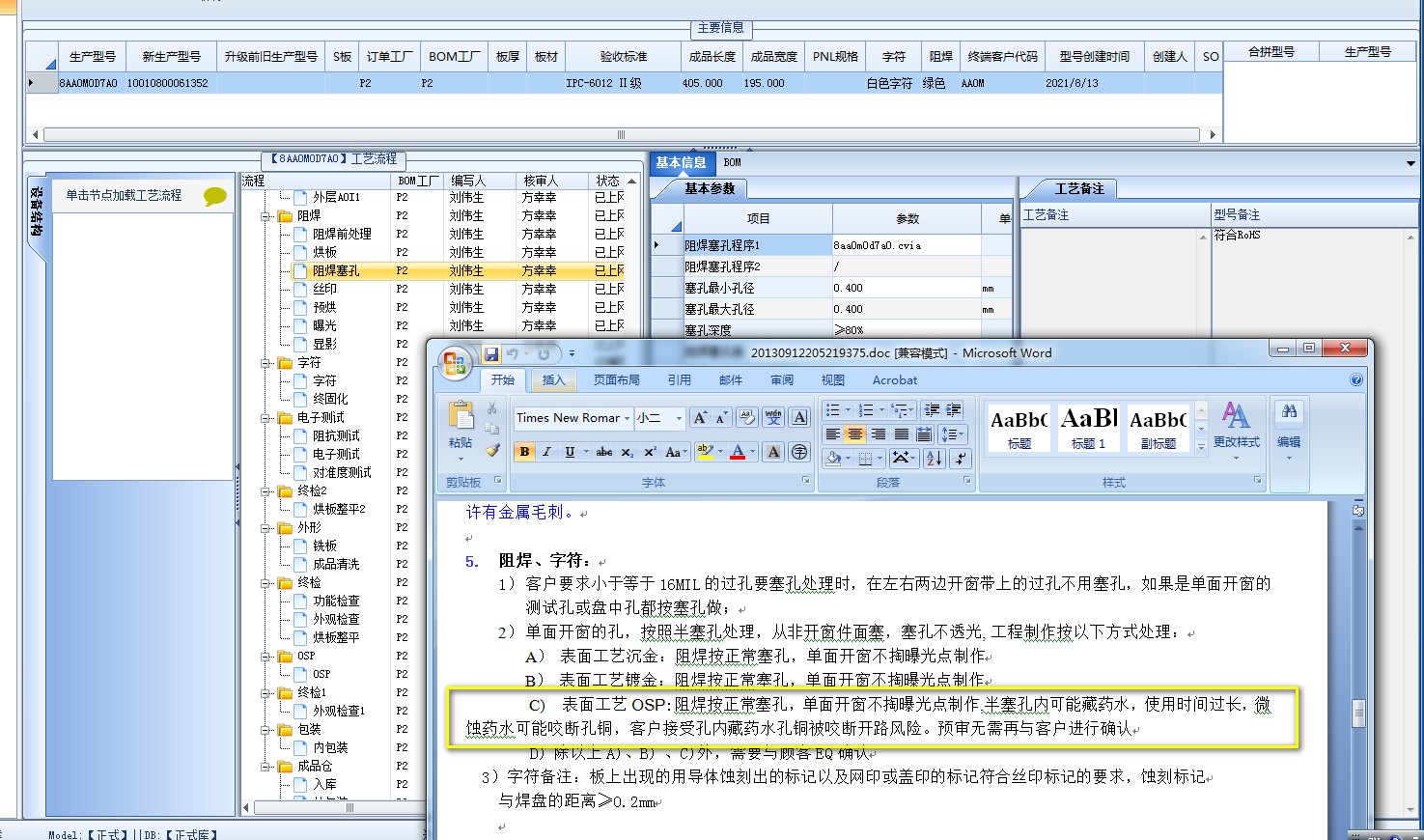Toggle justify alignment

coord(901,434)
